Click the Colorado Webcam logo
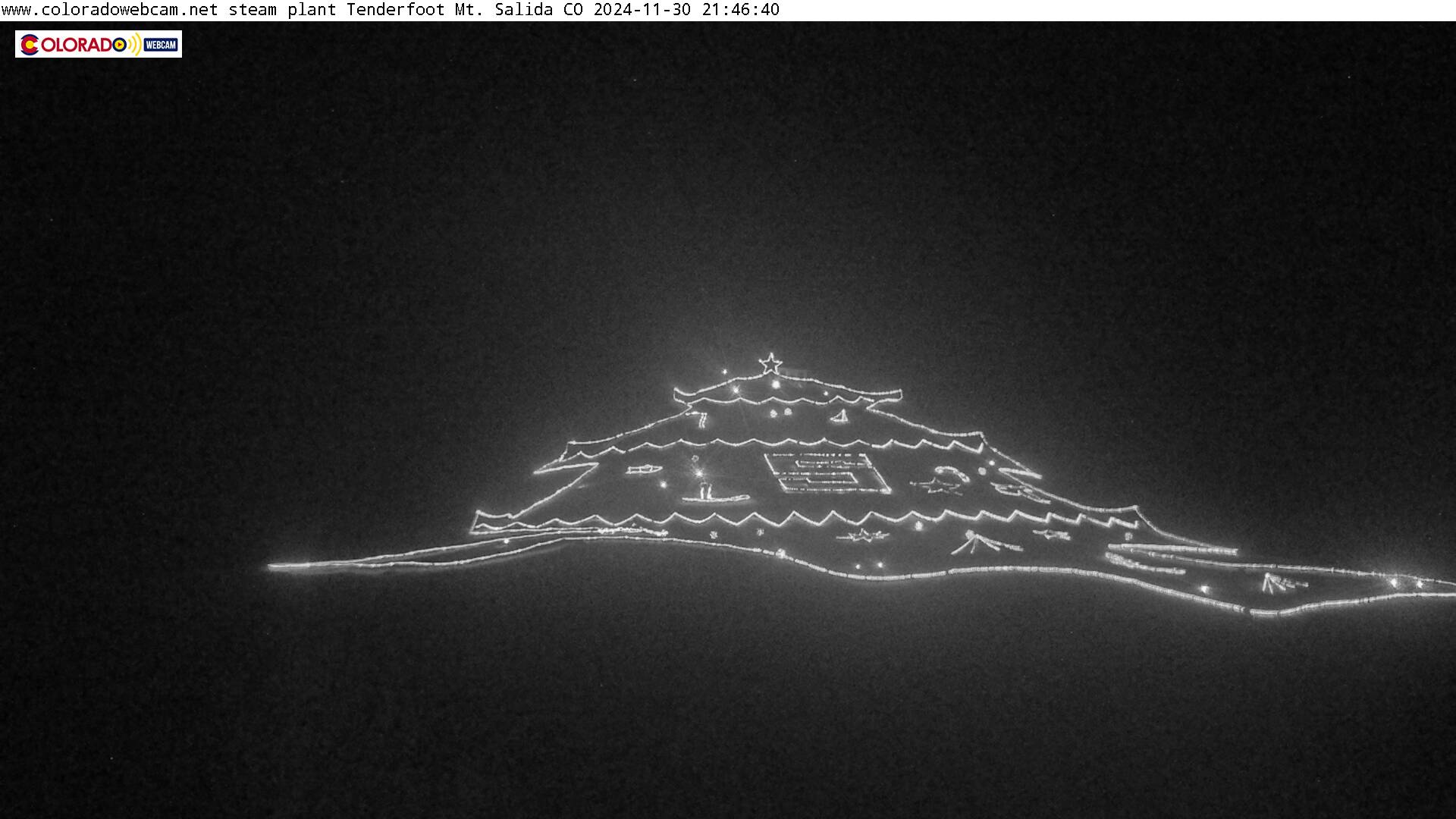 tap(99, 44)
